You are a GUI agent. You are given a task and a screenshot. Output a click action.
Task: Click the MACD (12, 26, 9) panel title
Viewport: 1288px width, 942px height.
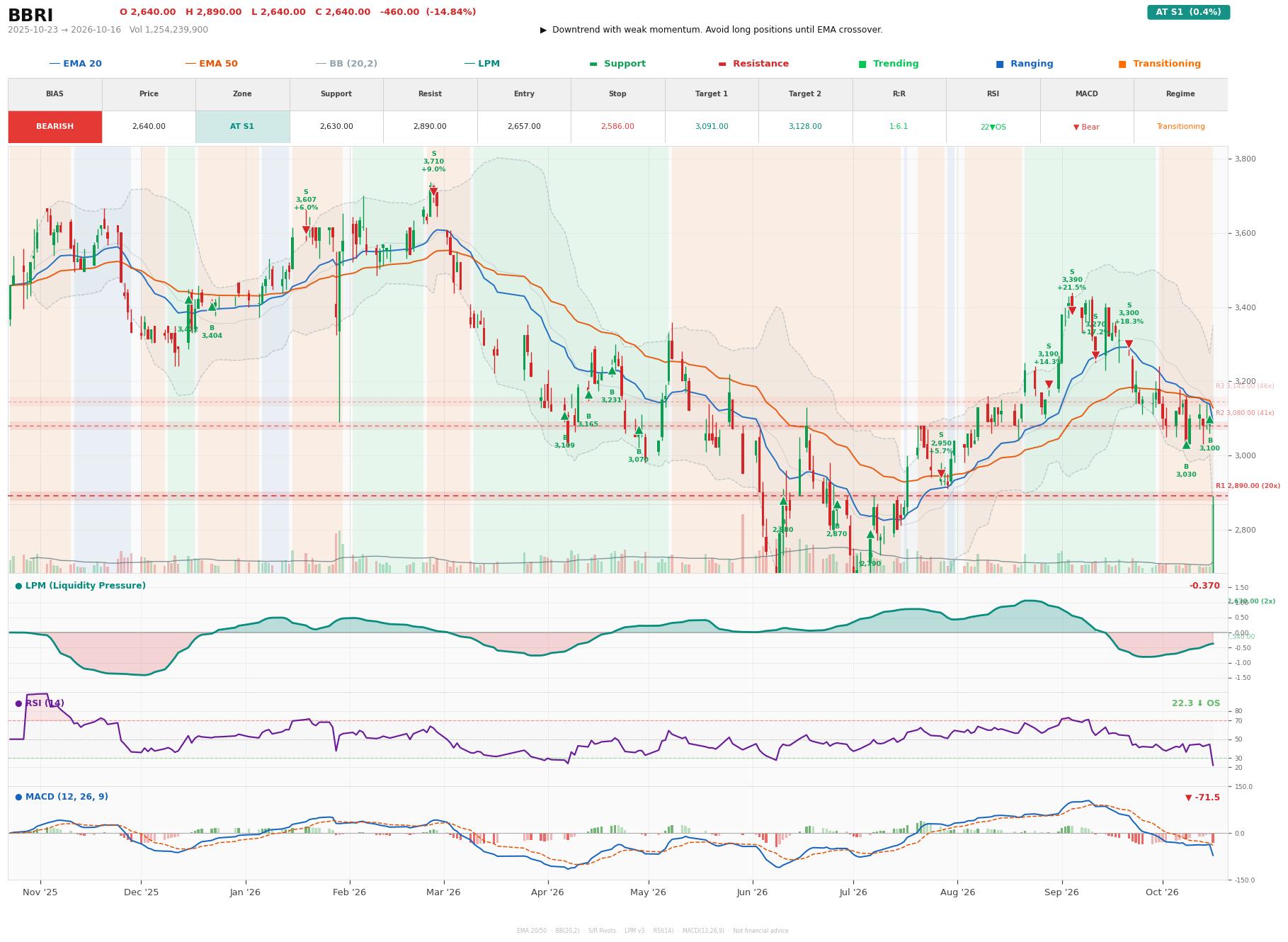62,797
